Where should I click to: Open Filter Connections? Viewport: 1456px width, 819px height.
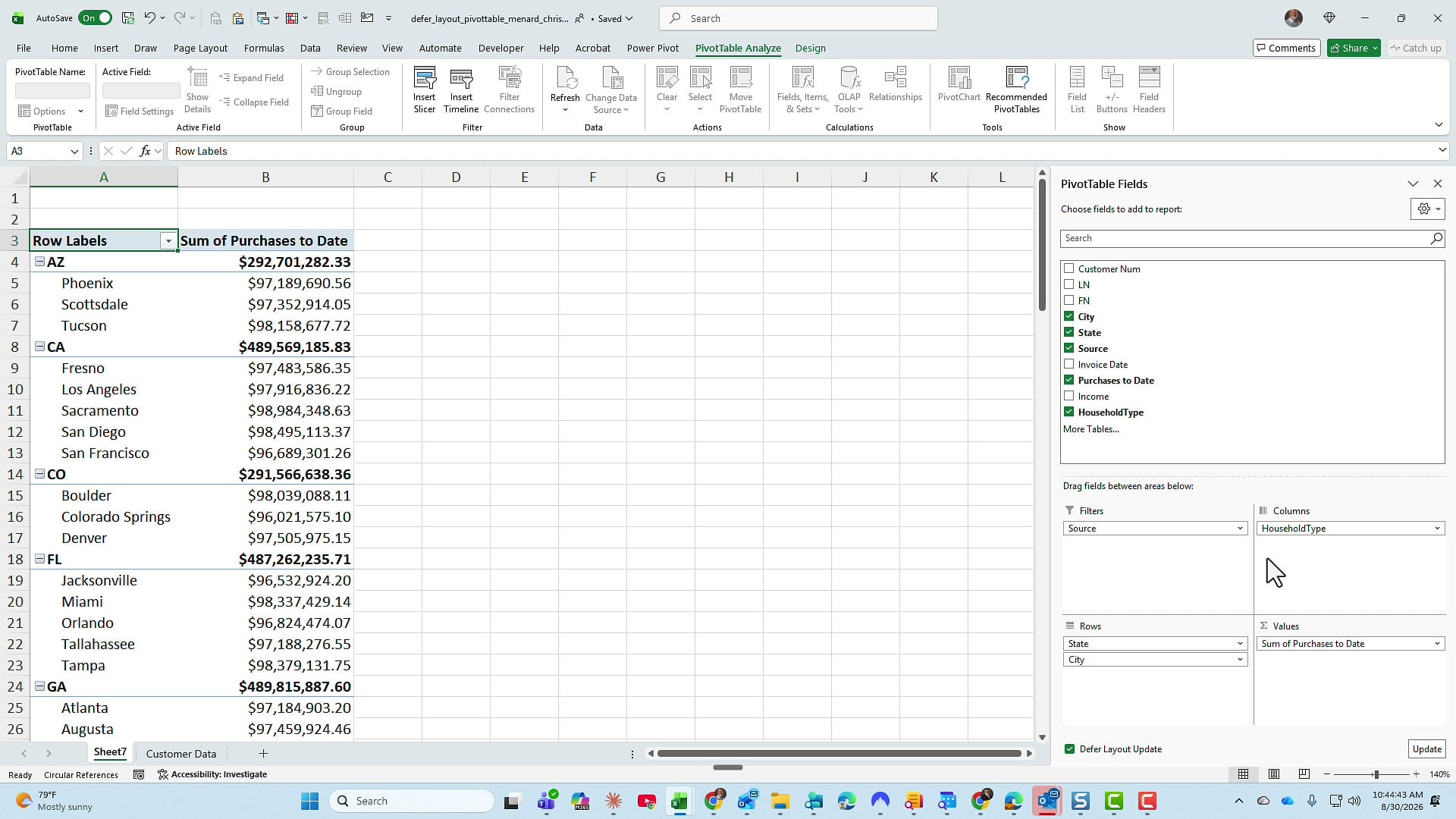(x=510, y=89)
